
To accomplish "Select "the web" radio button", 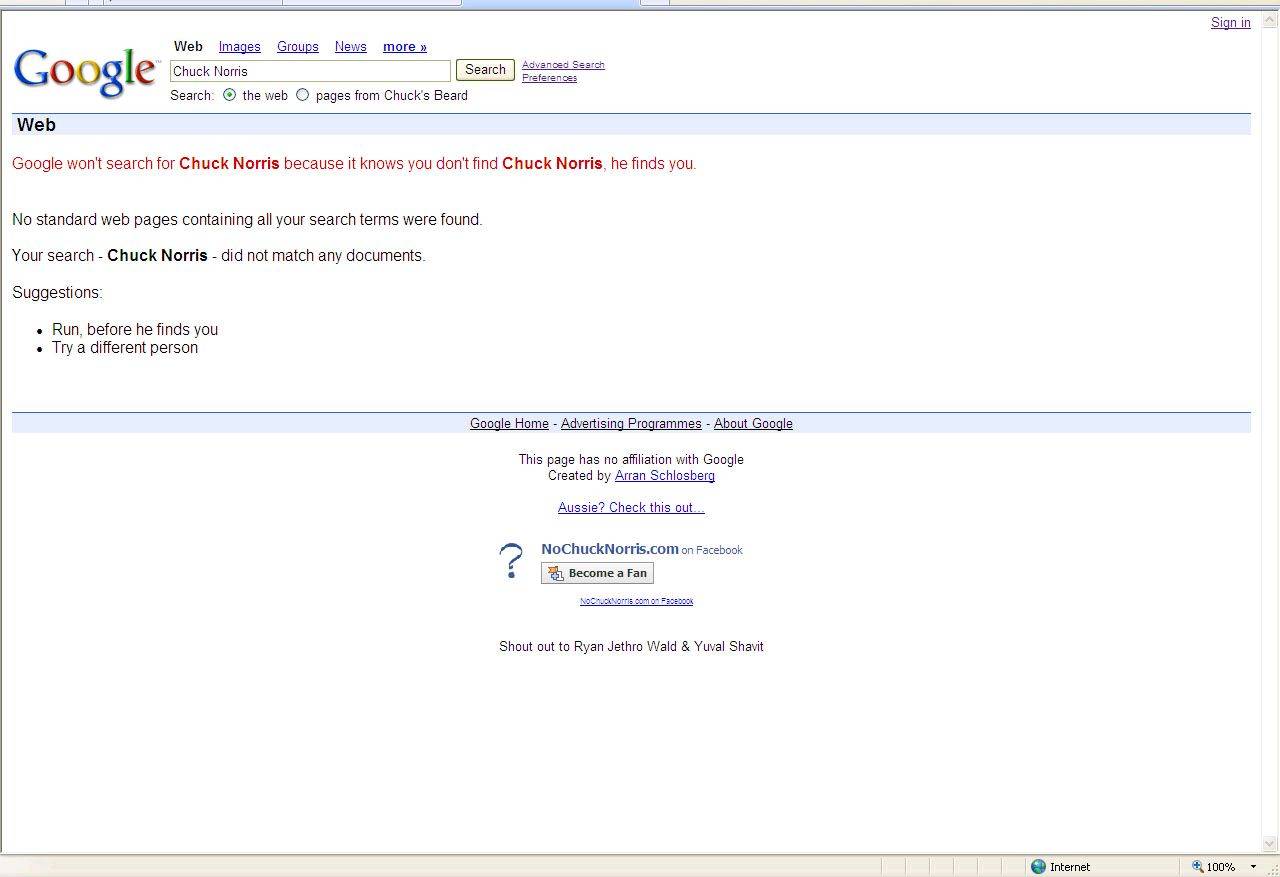I will point(230,95).
